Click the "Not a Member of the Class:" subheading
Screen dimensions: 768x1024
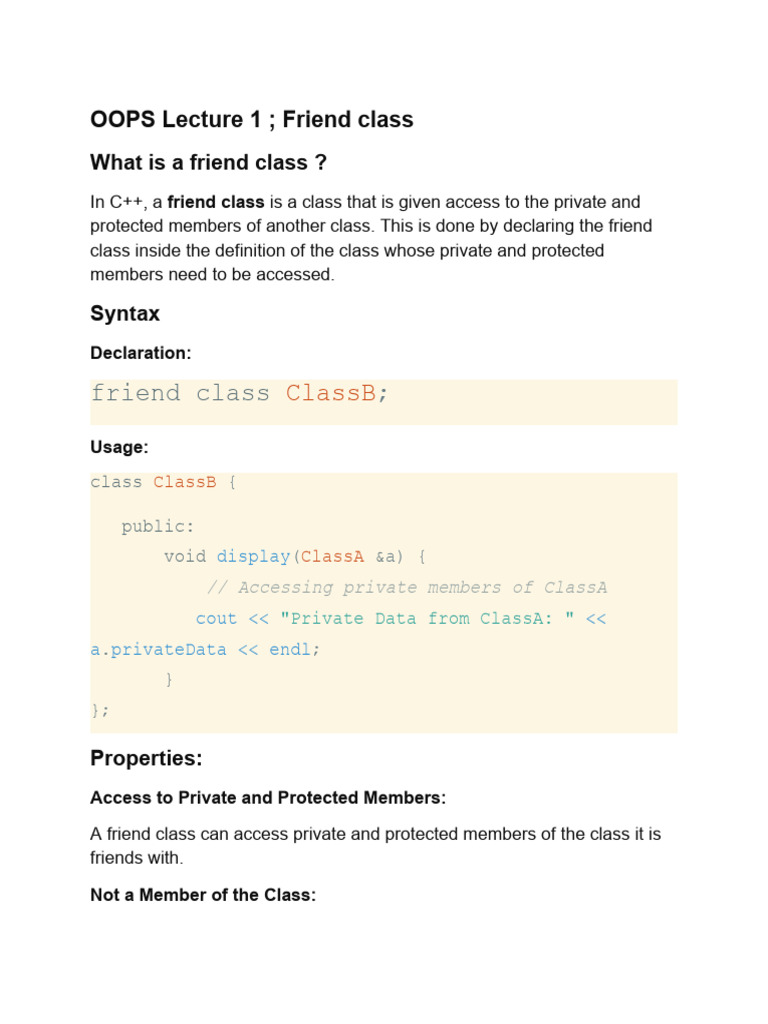(x=203, y=896)
